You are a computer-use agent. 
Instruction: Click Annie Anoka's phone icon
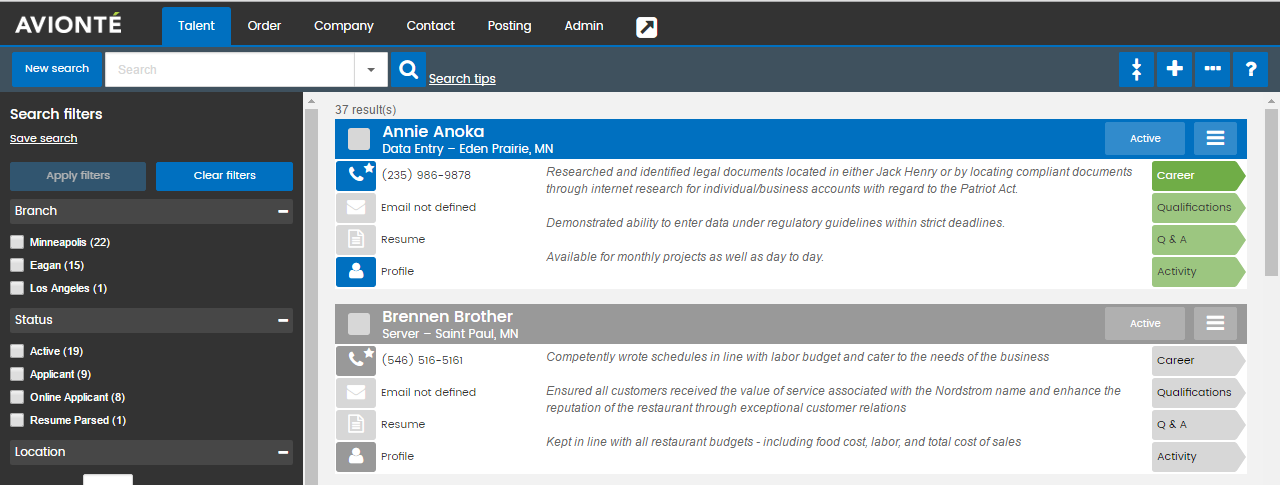(356, 175)
